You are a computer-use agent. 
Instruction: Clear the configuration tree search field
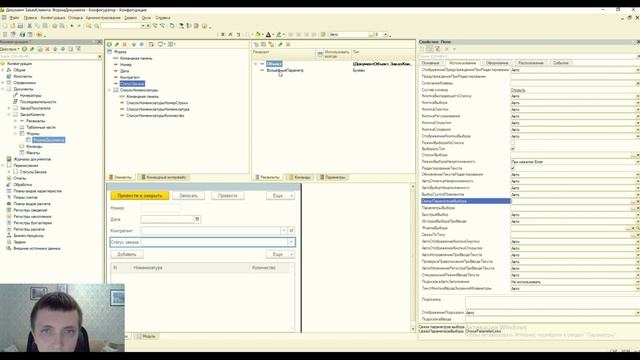pyautogui.click(x=100, y=57)
